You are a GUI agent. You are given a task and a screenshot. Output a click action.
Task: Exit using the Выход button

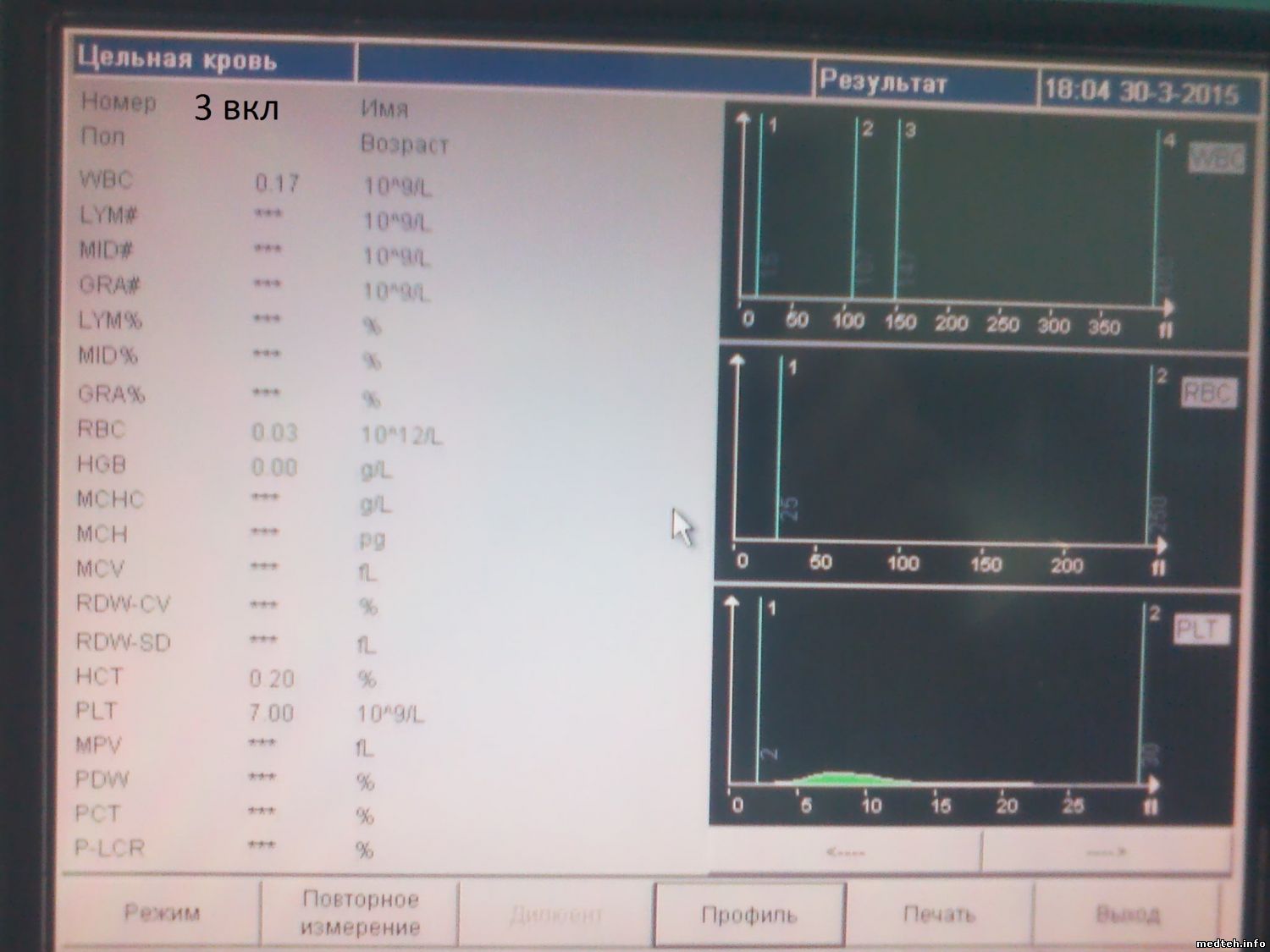tap(1127, 914)
